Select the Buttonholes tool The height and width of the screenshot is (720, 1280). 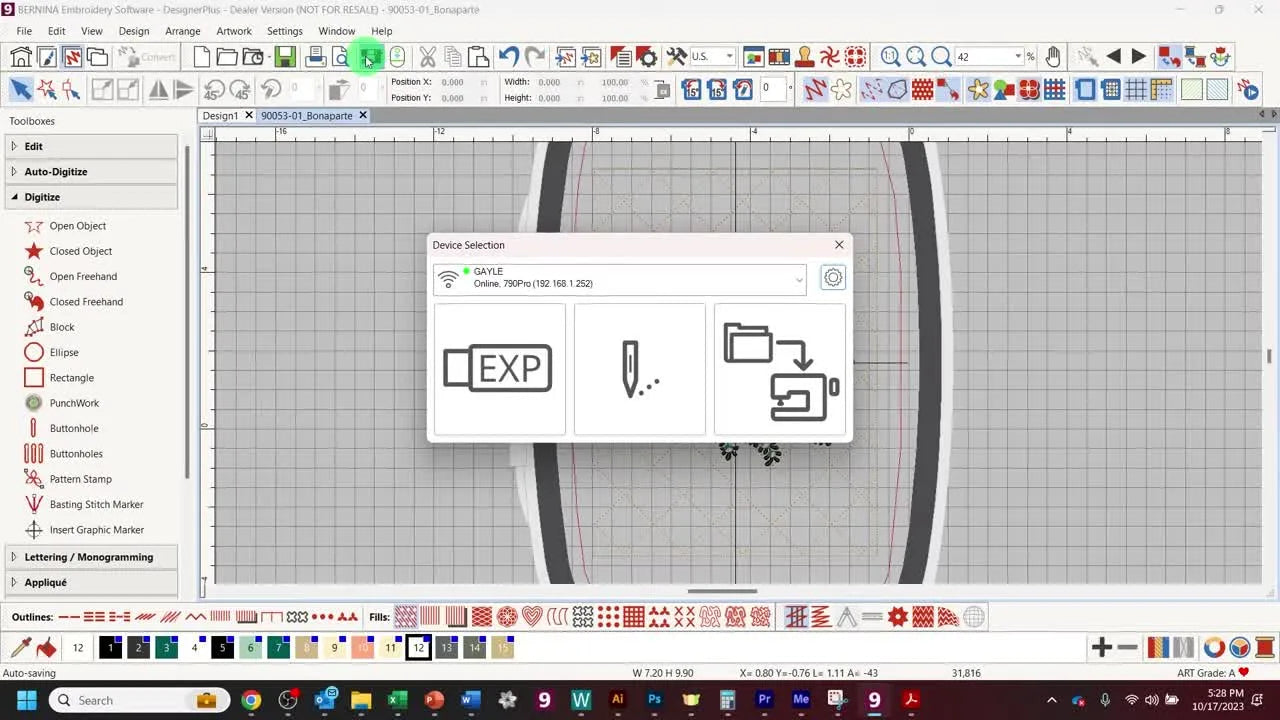pos(64,453)
